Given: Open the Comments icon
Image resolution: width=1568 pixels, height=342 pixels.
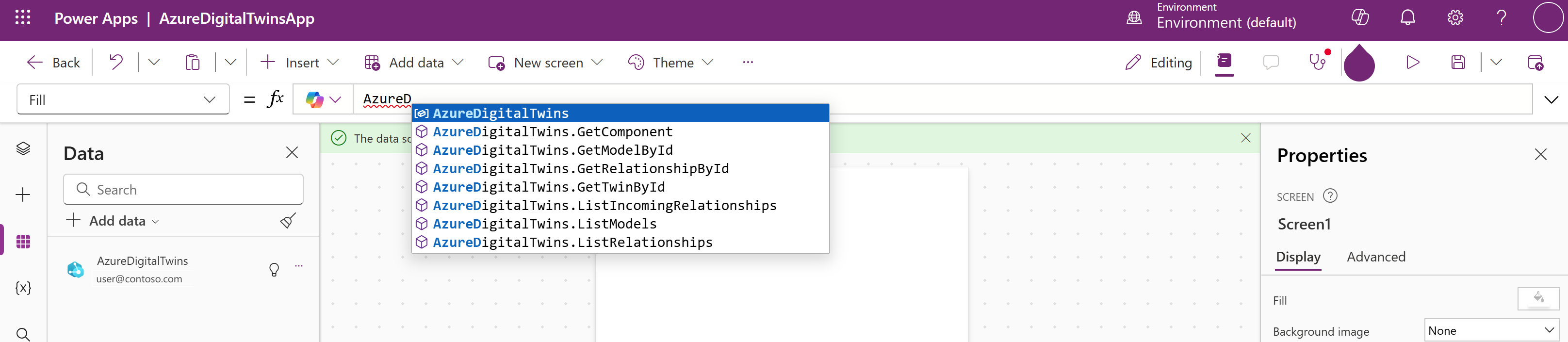Looking at the screenshot, I should coord(1271,62).
